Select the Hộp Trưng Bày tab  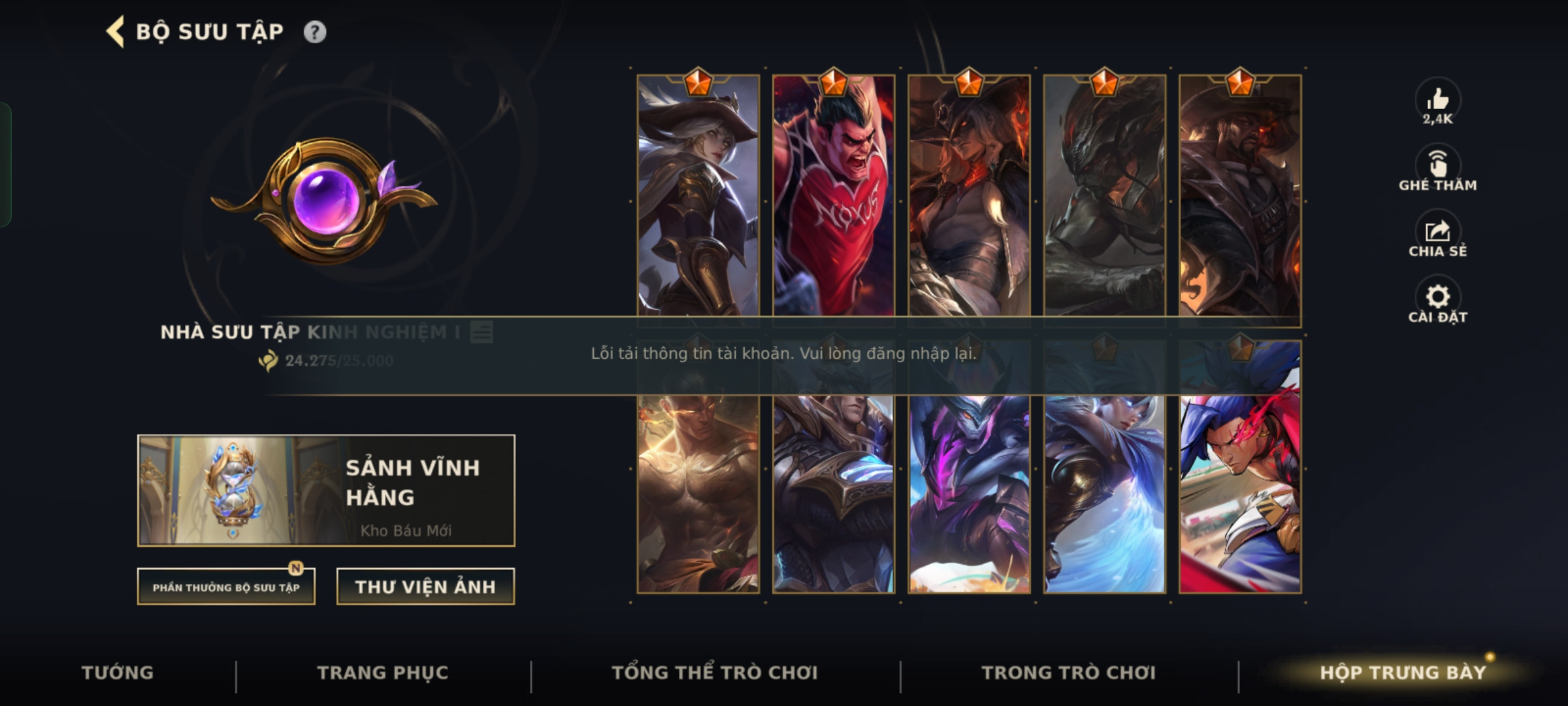coord(1403,673)
